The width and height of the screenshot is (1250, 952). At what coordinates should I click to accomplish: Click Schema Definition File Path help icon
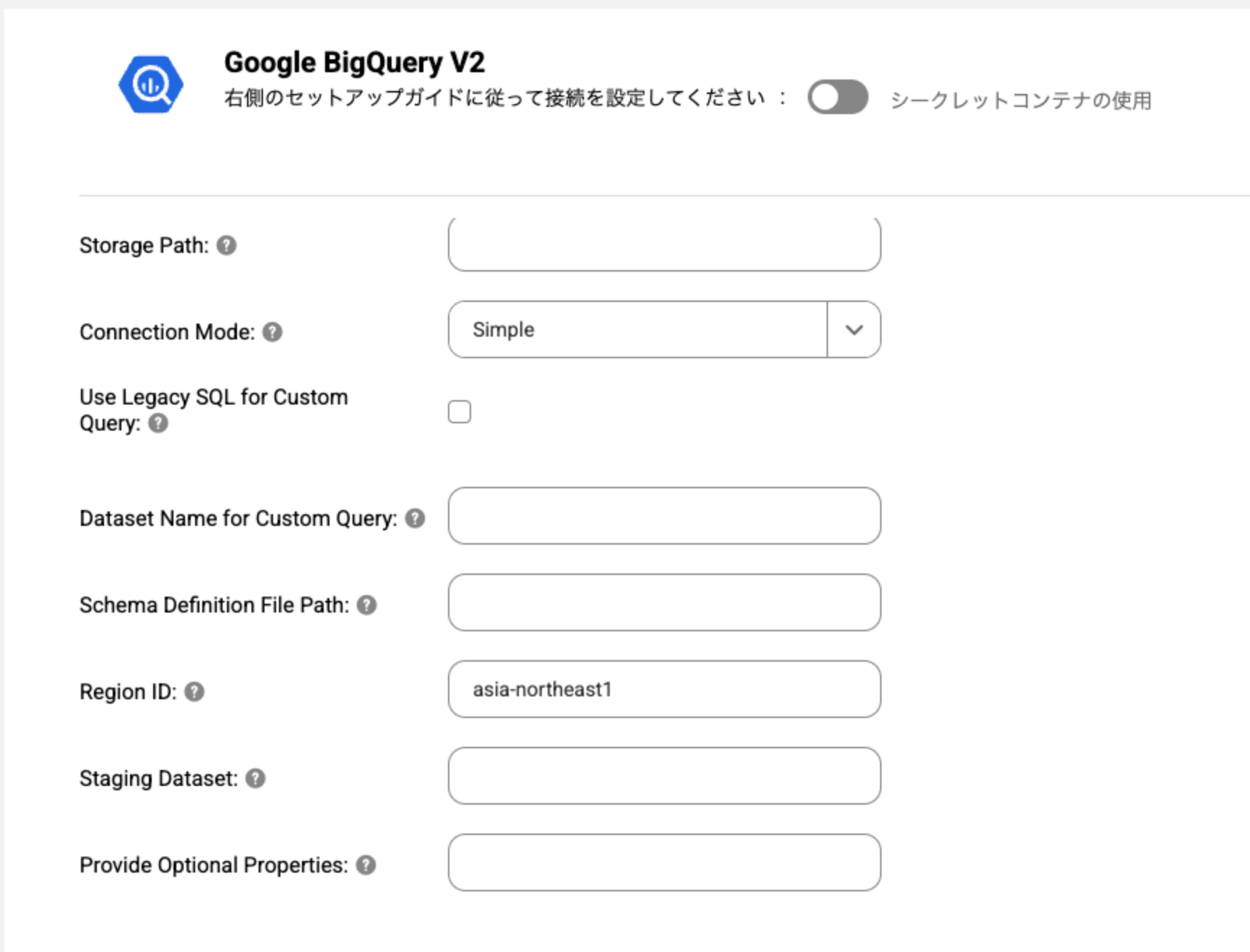pyautogui.click(x=367, y=605)
